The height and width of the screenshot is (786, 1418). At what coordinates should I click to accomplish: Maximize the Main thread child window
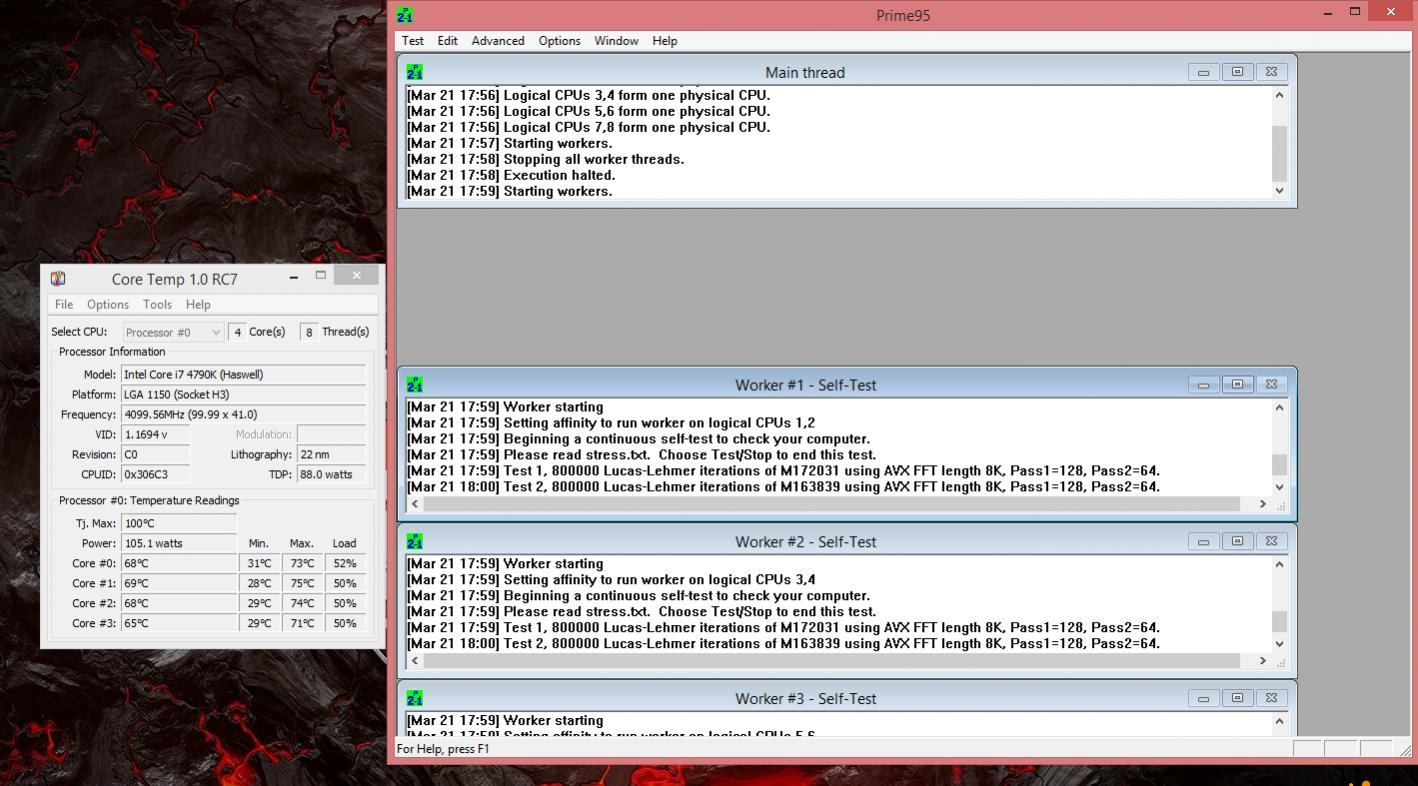coord(1237,72)
